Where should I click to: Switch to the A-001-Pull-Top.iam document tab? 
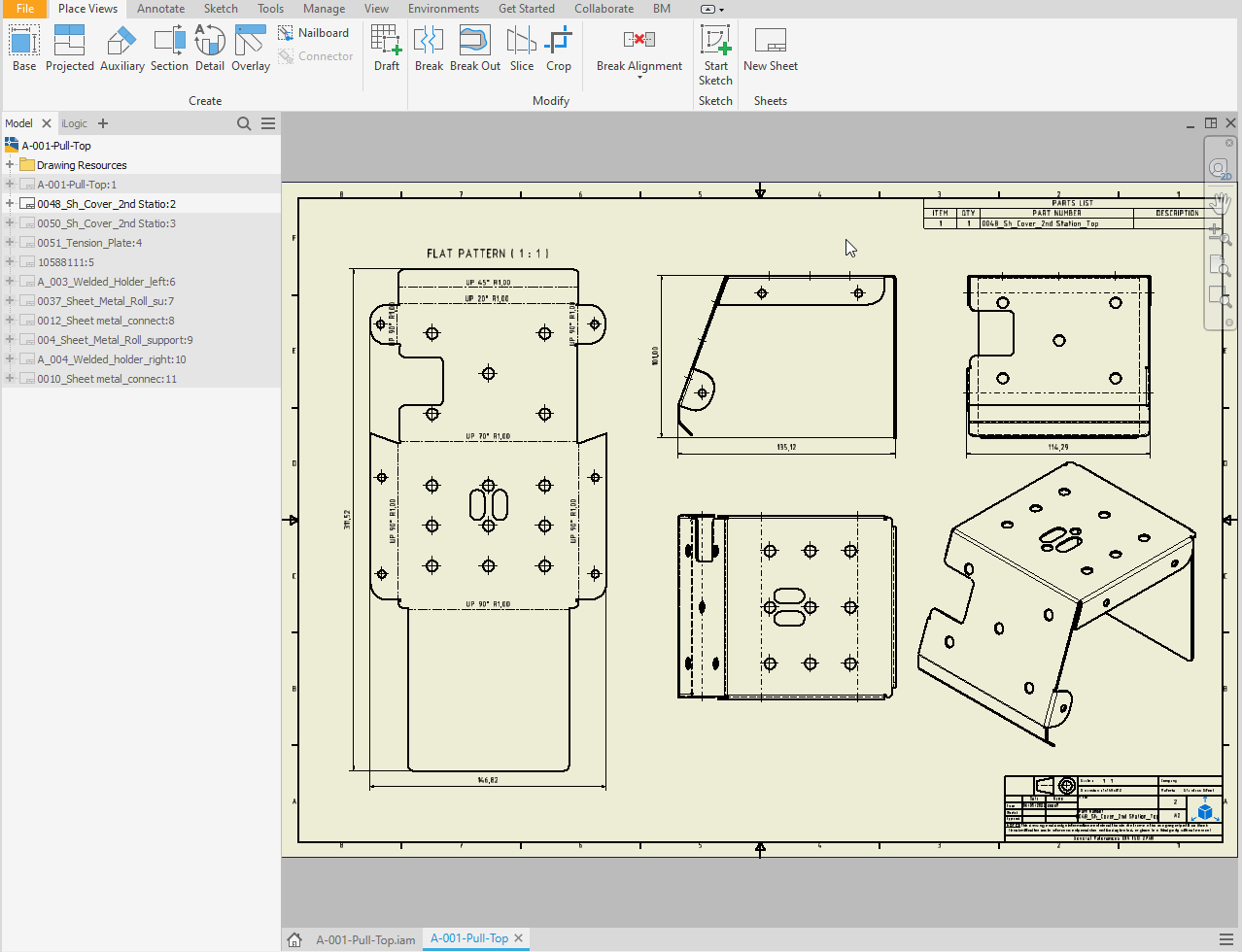coord(365,939)
